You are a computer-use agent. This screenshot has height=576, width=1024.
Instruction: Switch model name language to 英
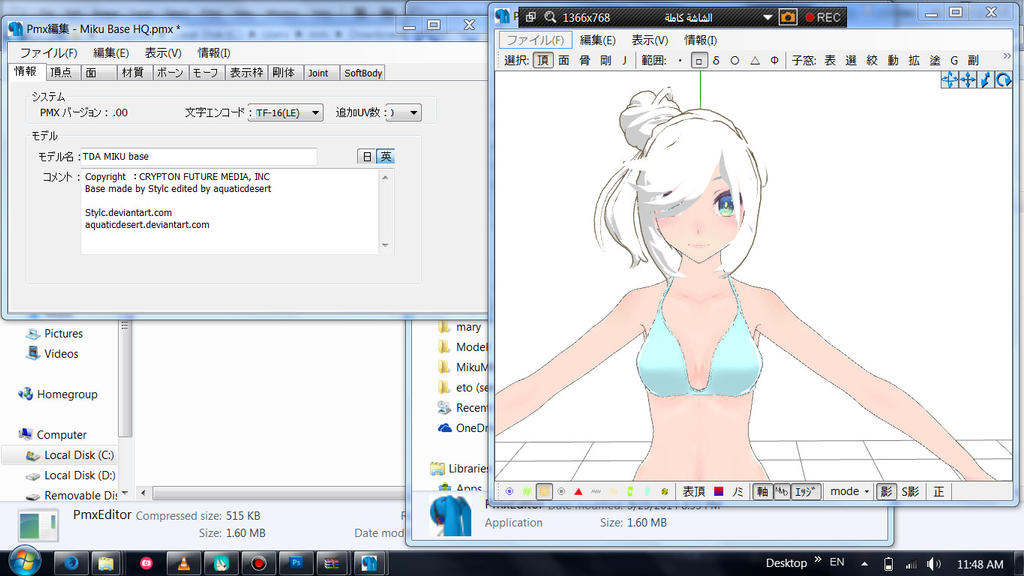[x=385, y=156]
